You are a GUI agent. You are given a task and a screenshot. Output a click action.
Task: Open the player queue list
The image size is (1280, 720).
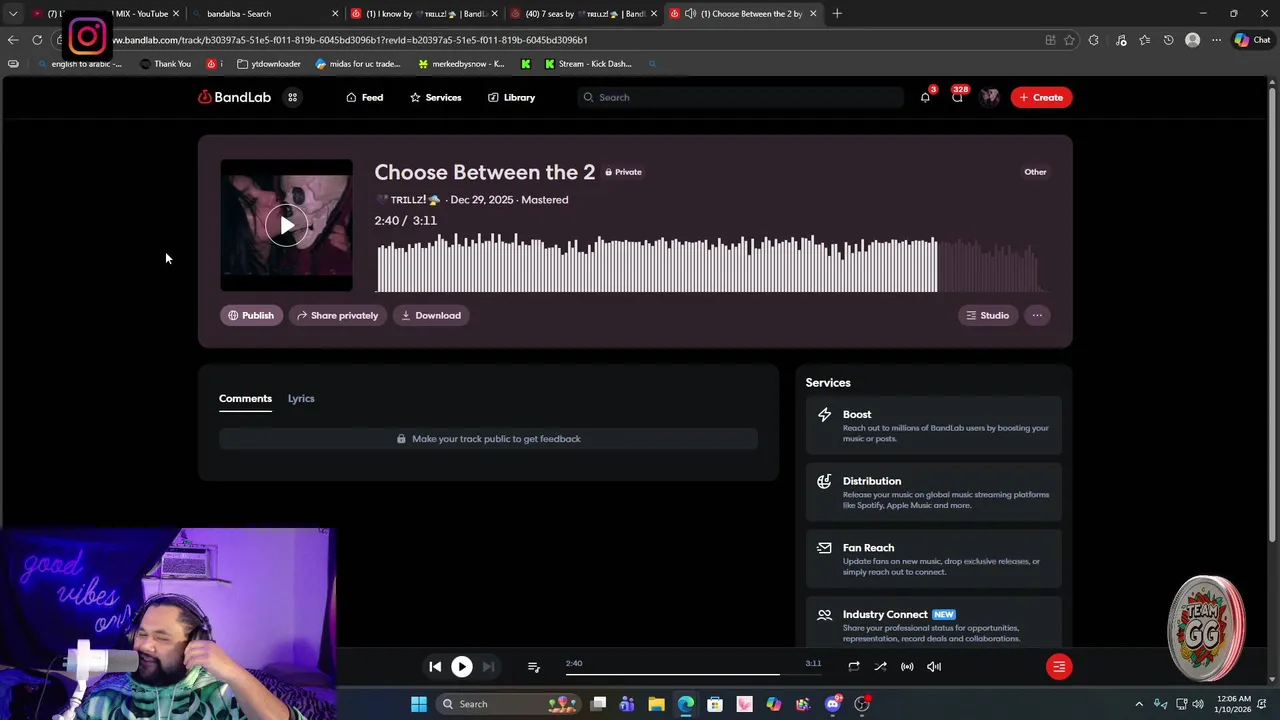pos(533,666)
